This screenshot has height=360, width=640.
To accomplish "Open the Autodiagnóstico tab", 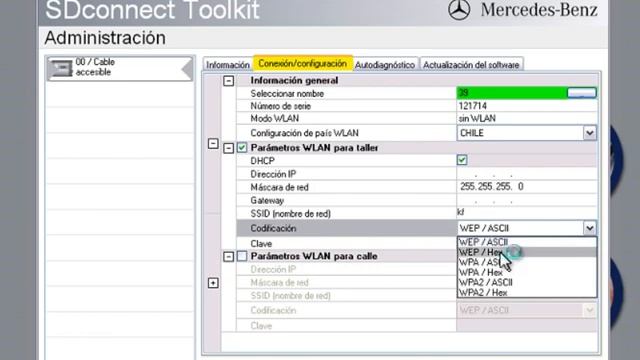I will [384, 64].
